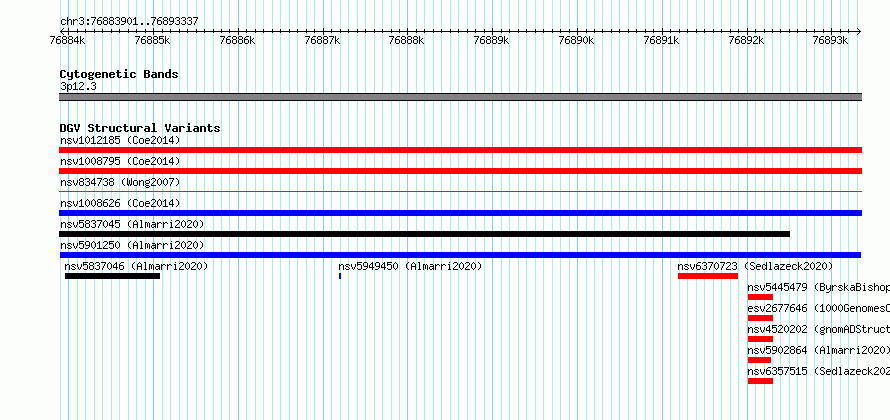Image resolution: width=890 pixels, height=420 pixels.
Task: Open the nsv1008795 (Coe2014) label
Action: point(120,161)
